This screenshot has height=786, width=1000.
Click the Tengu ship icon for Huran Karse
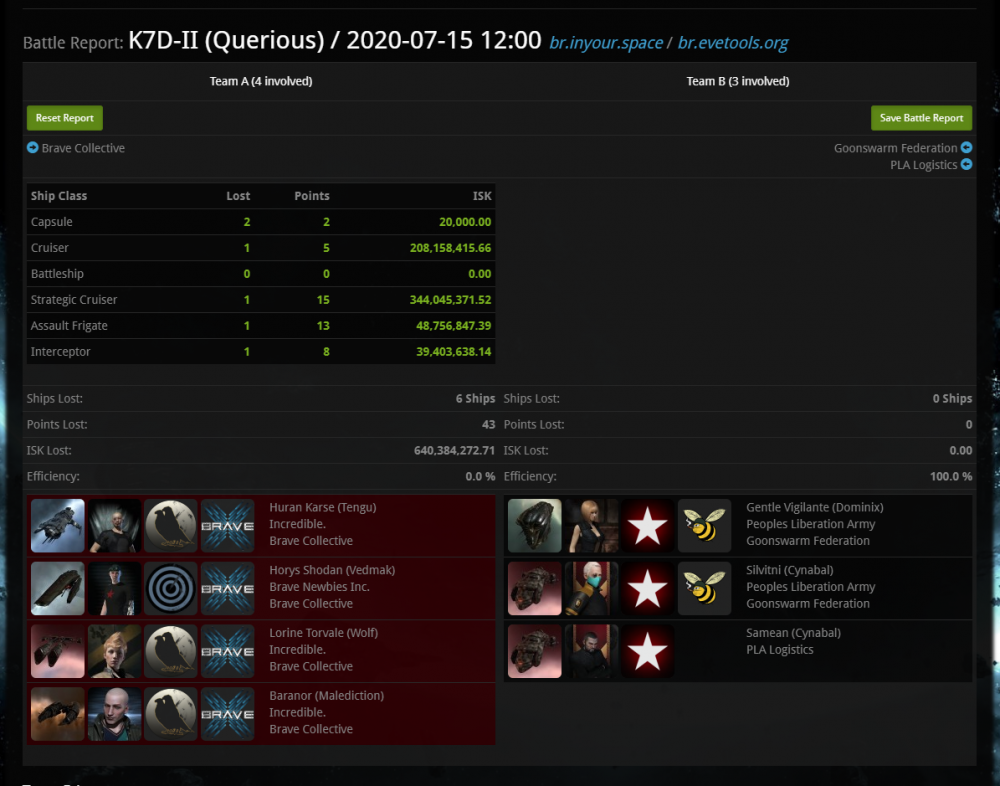tap(57, 525)
